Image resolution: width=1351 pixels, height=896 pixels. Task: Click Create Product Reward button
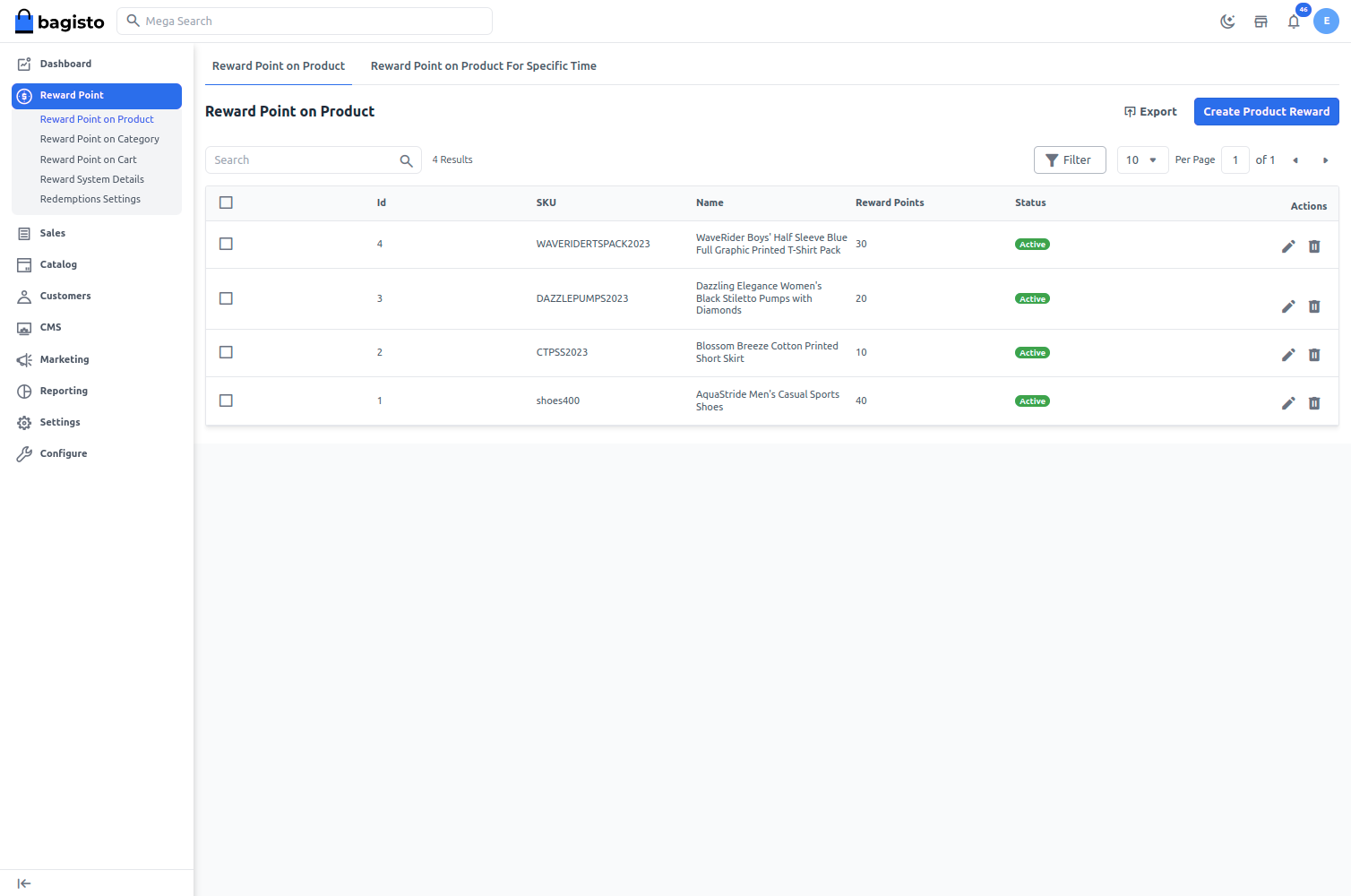tap(1266, 111)
